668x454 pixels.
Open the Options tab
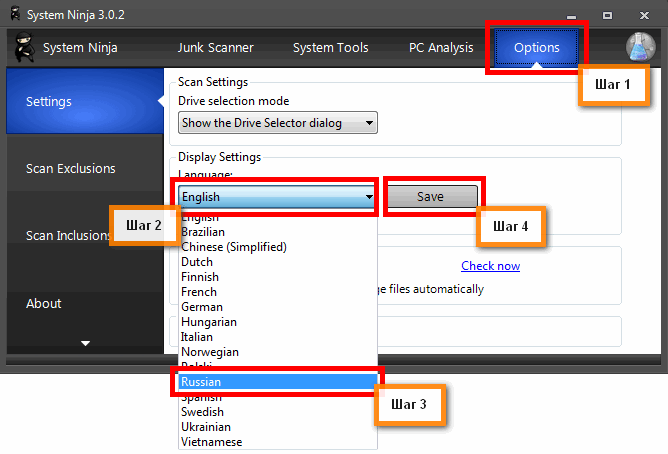(536, 47)
